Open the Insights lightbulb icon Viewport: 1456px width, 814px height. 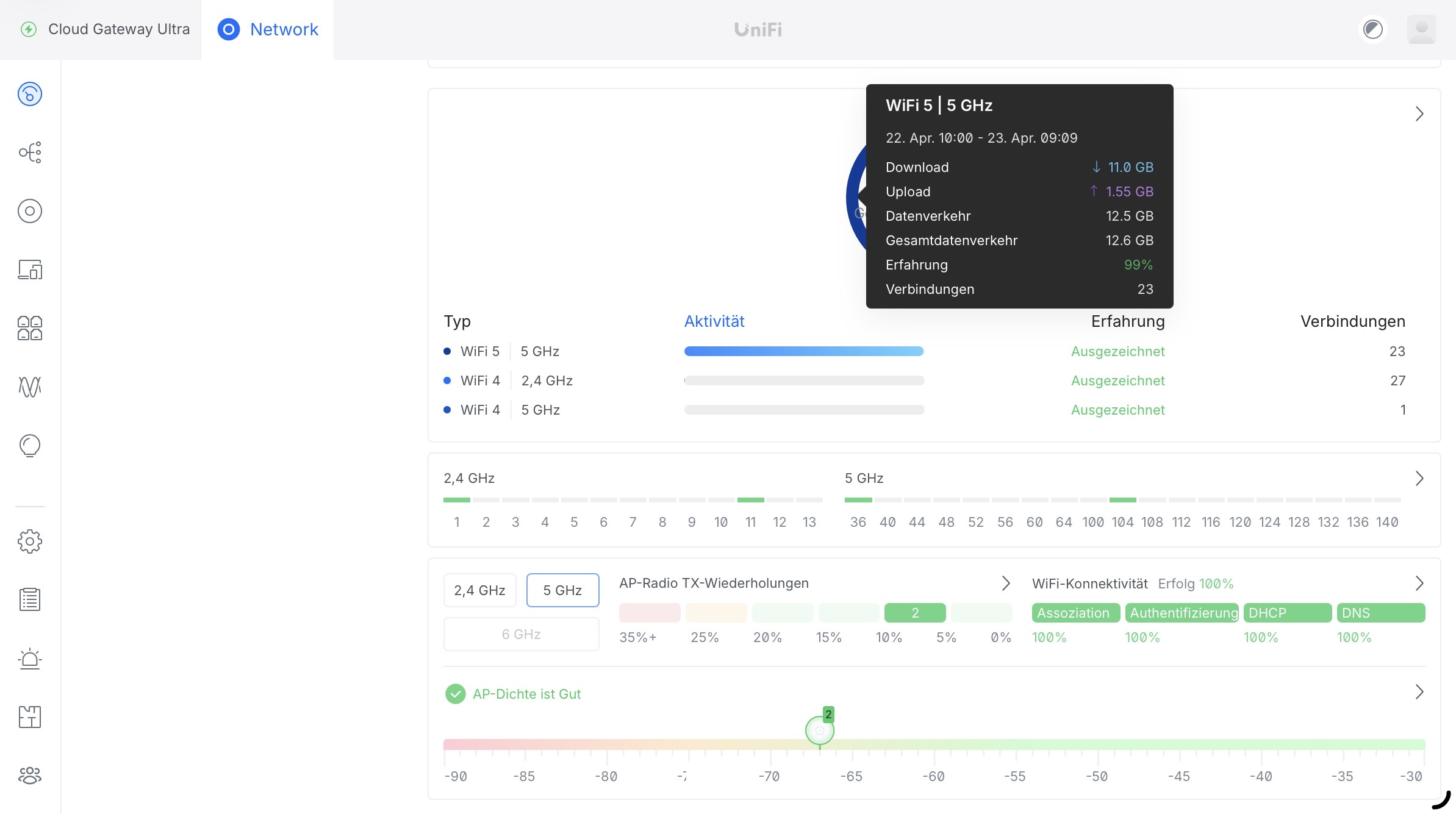[30, 446]
